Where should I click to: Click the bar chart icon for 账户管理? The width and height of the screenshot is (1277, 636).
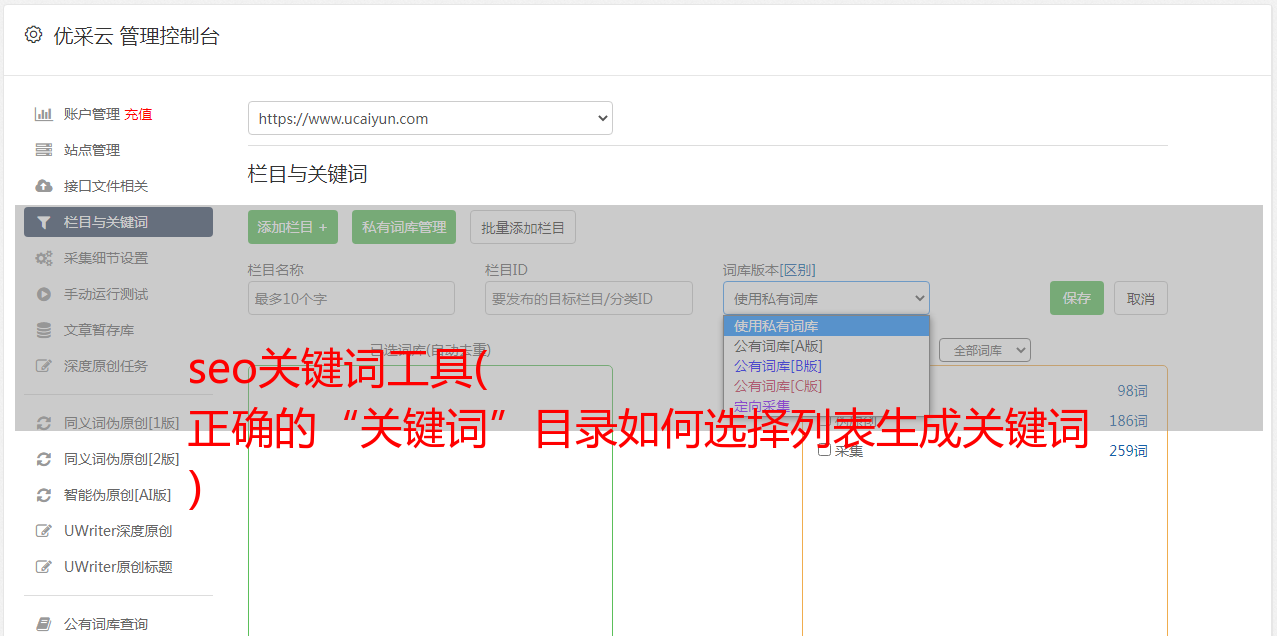click(43, 114)
